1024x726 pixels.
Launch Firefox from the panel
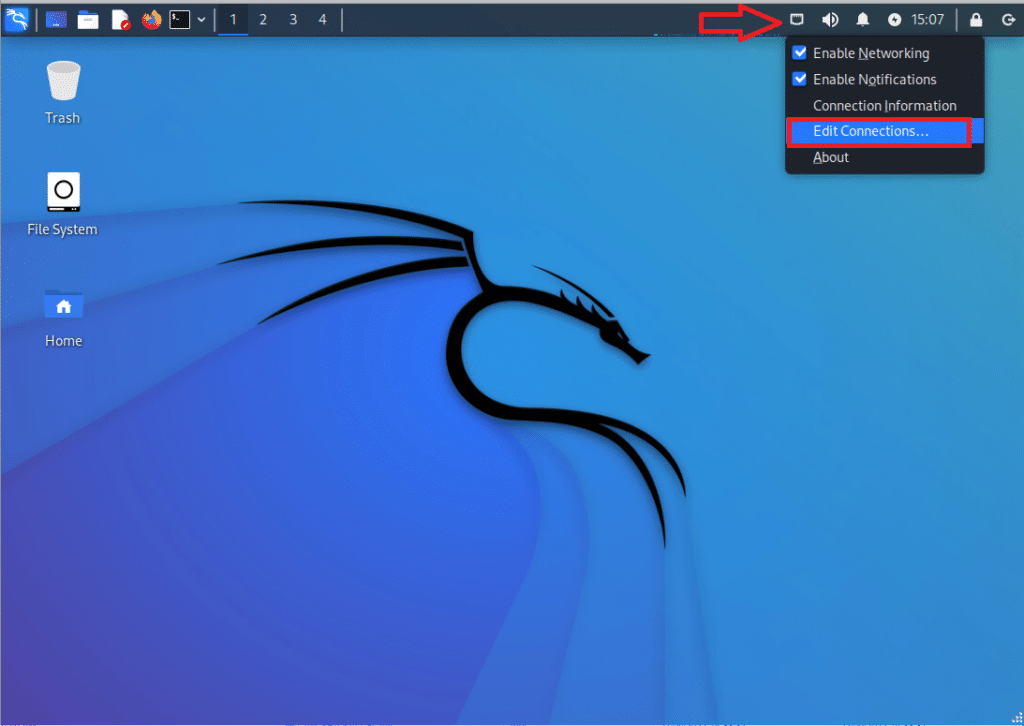point(152,20)
